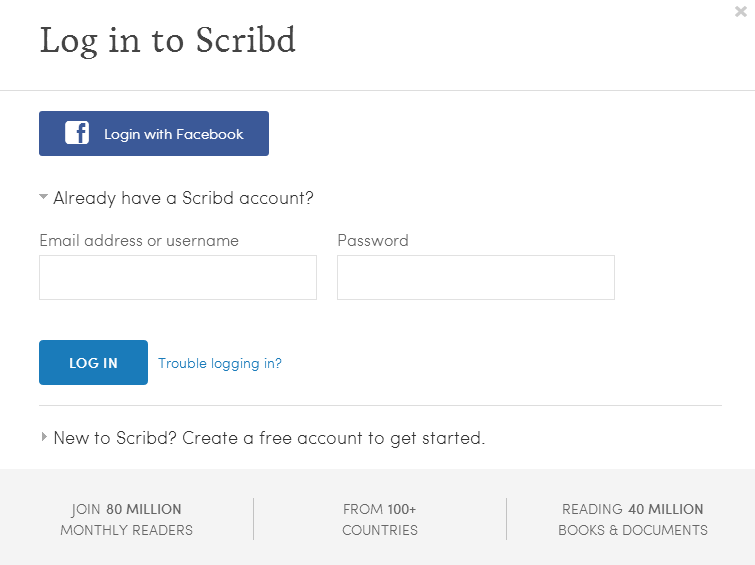Click the divider line below the LOG IN button
755x565 pixels.
click(x=380, y=406)
